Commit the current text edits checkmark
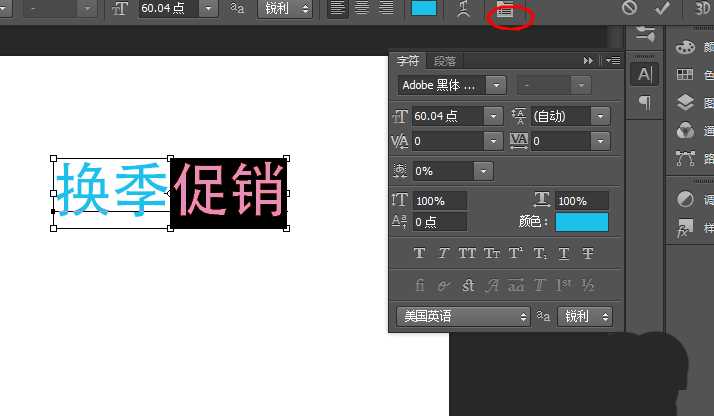The height and width of the screenshot is (416, 714). [661, 8]
